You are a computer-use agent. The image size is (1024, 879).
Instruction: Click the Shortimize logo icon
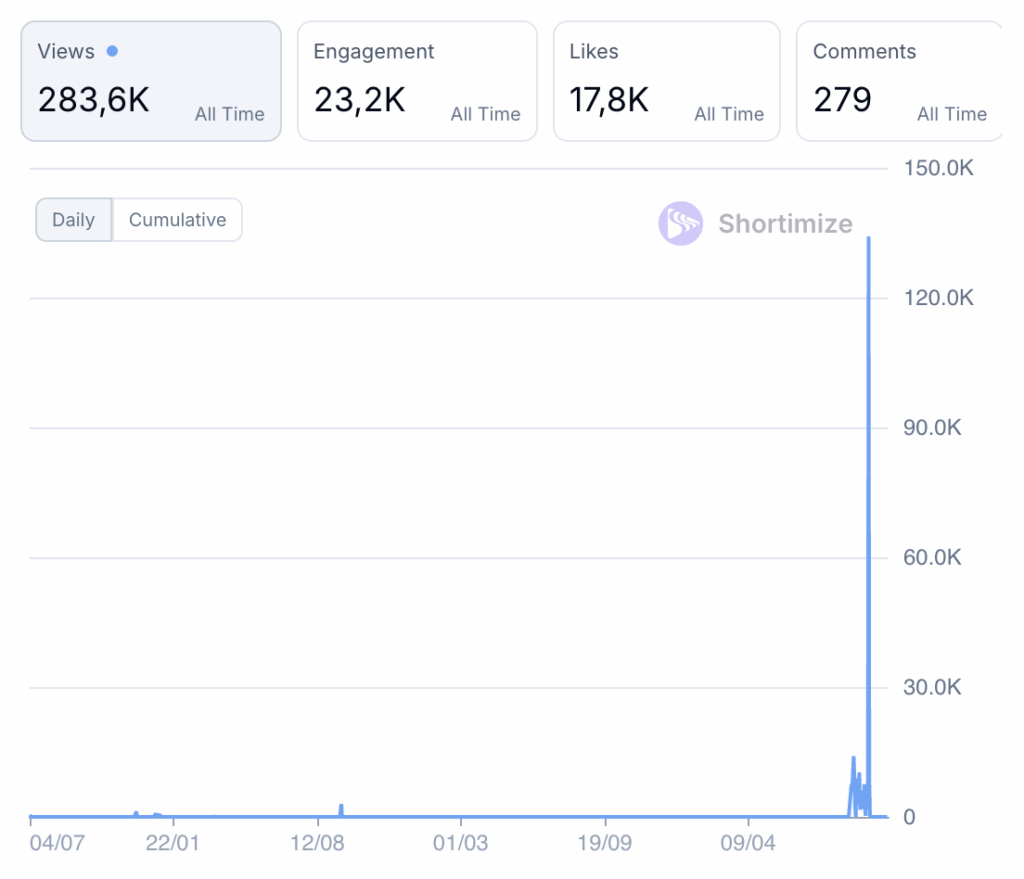[680, 224]
